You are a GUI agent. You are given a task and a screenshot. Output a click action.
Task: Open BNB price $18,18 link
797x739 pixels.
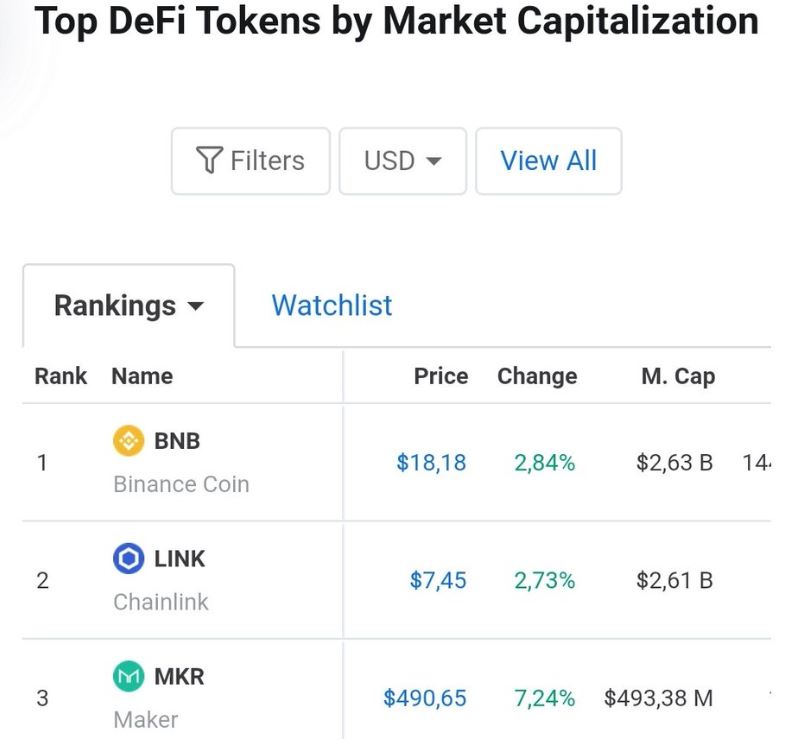(431, 463)
